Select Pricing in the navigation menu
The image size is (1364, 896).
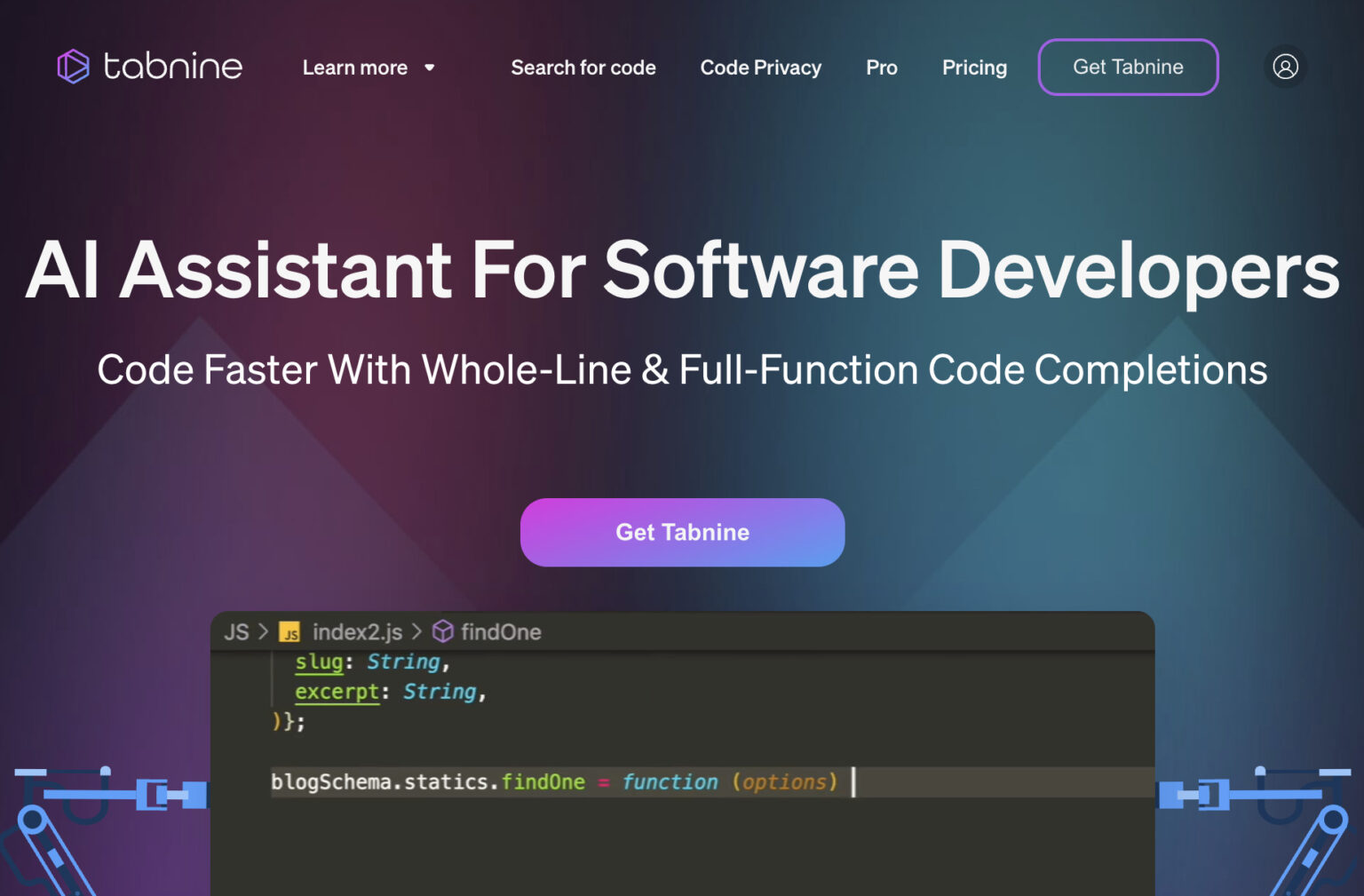[974, 67]
